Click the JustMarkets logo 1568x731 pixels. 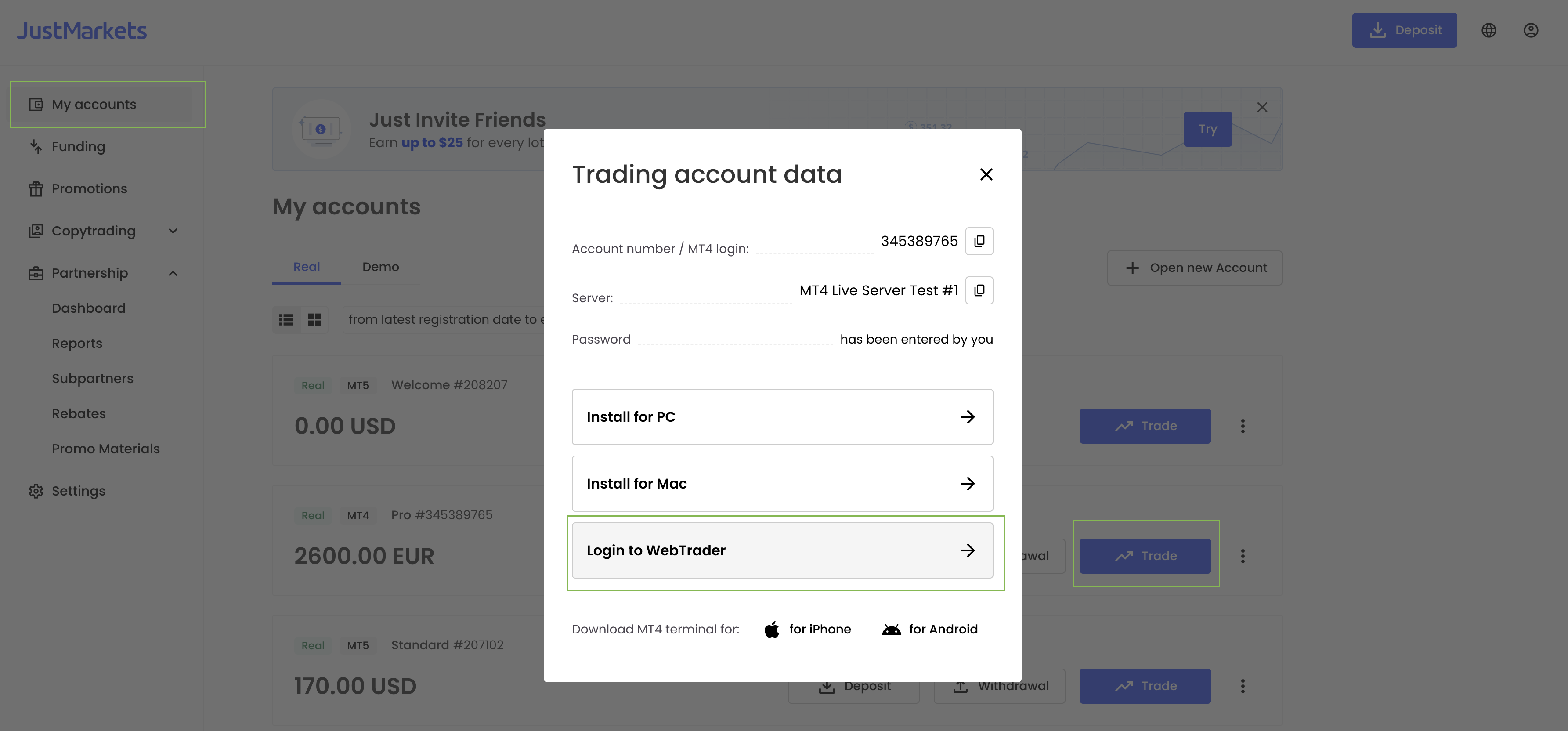tap(82, 30)
